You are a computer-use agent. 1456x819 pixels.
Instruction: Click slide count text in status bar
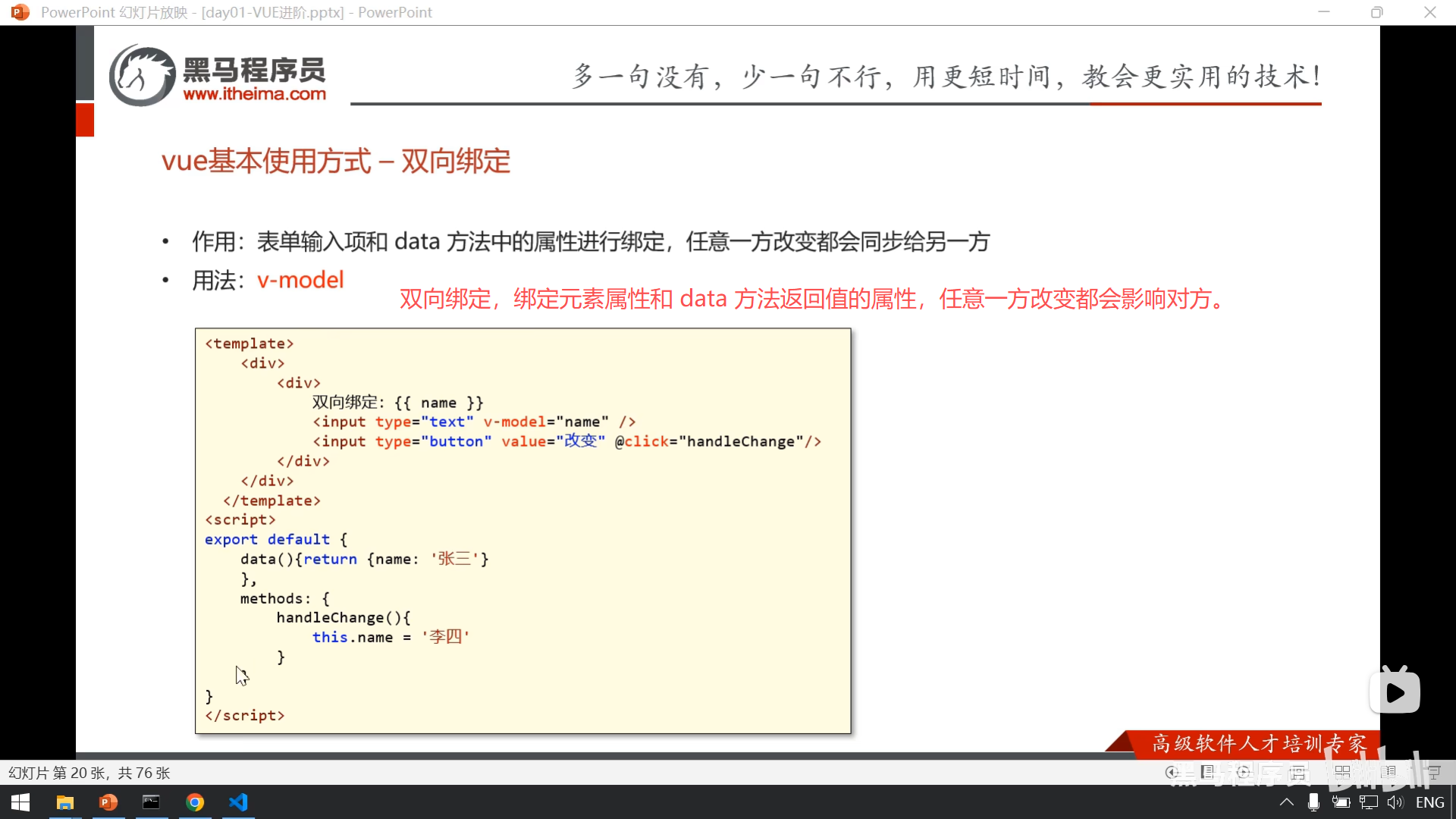[89, 773]
